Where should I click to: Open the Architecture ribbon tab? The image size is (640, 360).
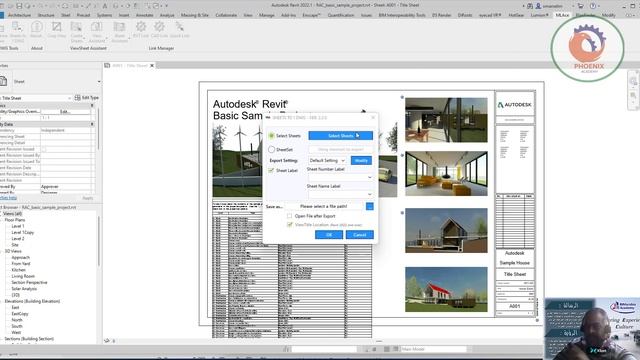tap(19, 15)
